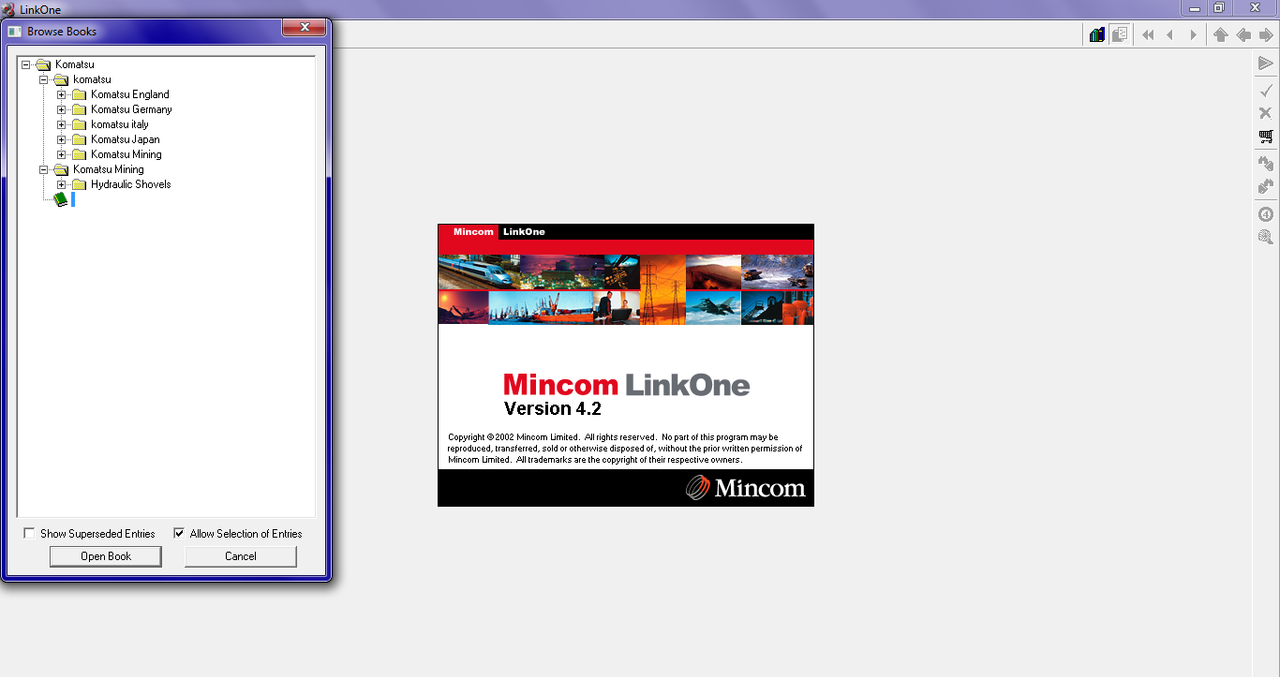Select the lowercase komatsu tree label
Screen dimensions: 1280x677
pos(92,80)
